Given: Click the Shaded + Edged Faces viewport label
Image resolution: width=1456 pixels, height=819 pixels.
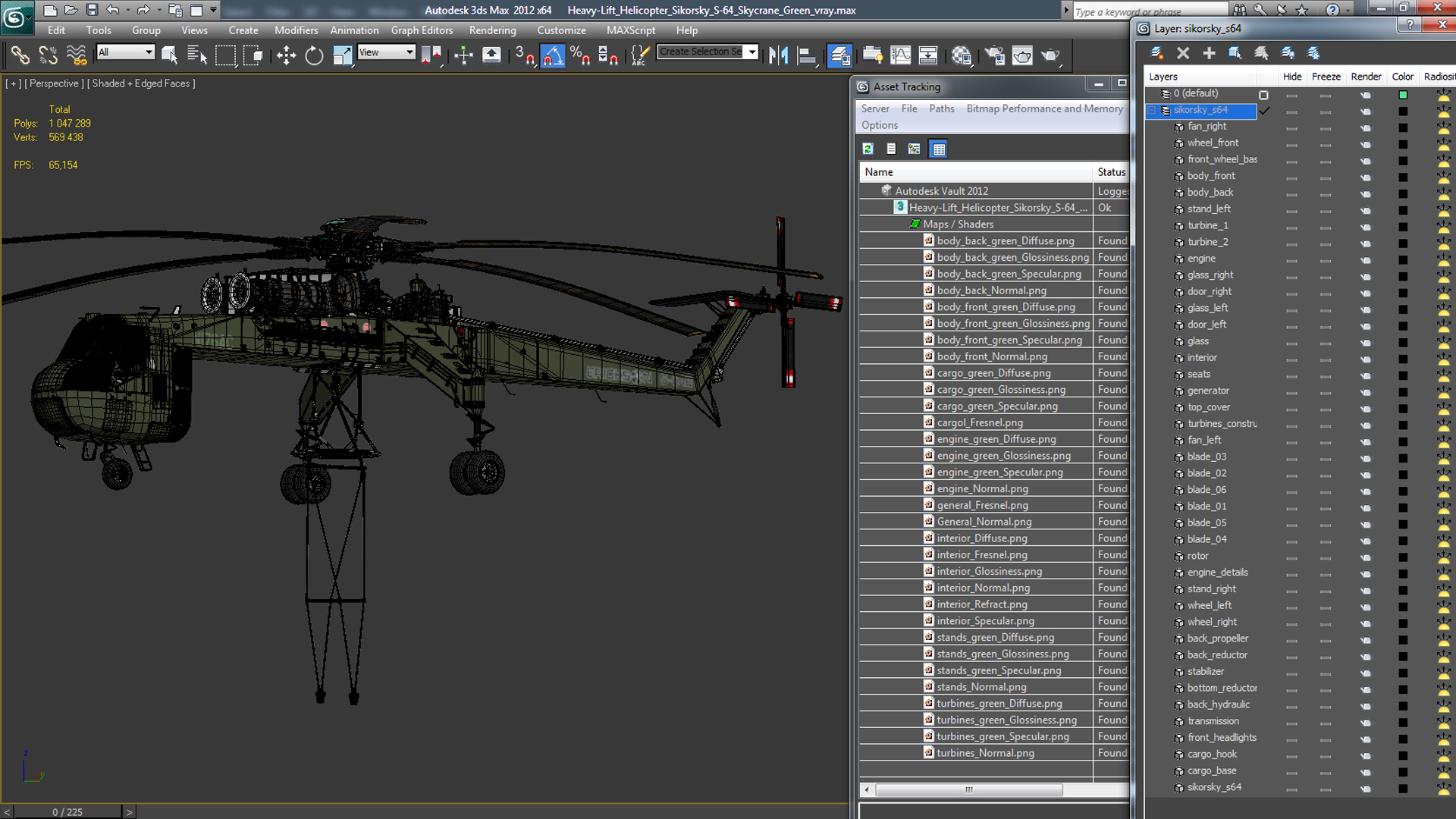Looking at the screenshot, I should coord(141,83).
